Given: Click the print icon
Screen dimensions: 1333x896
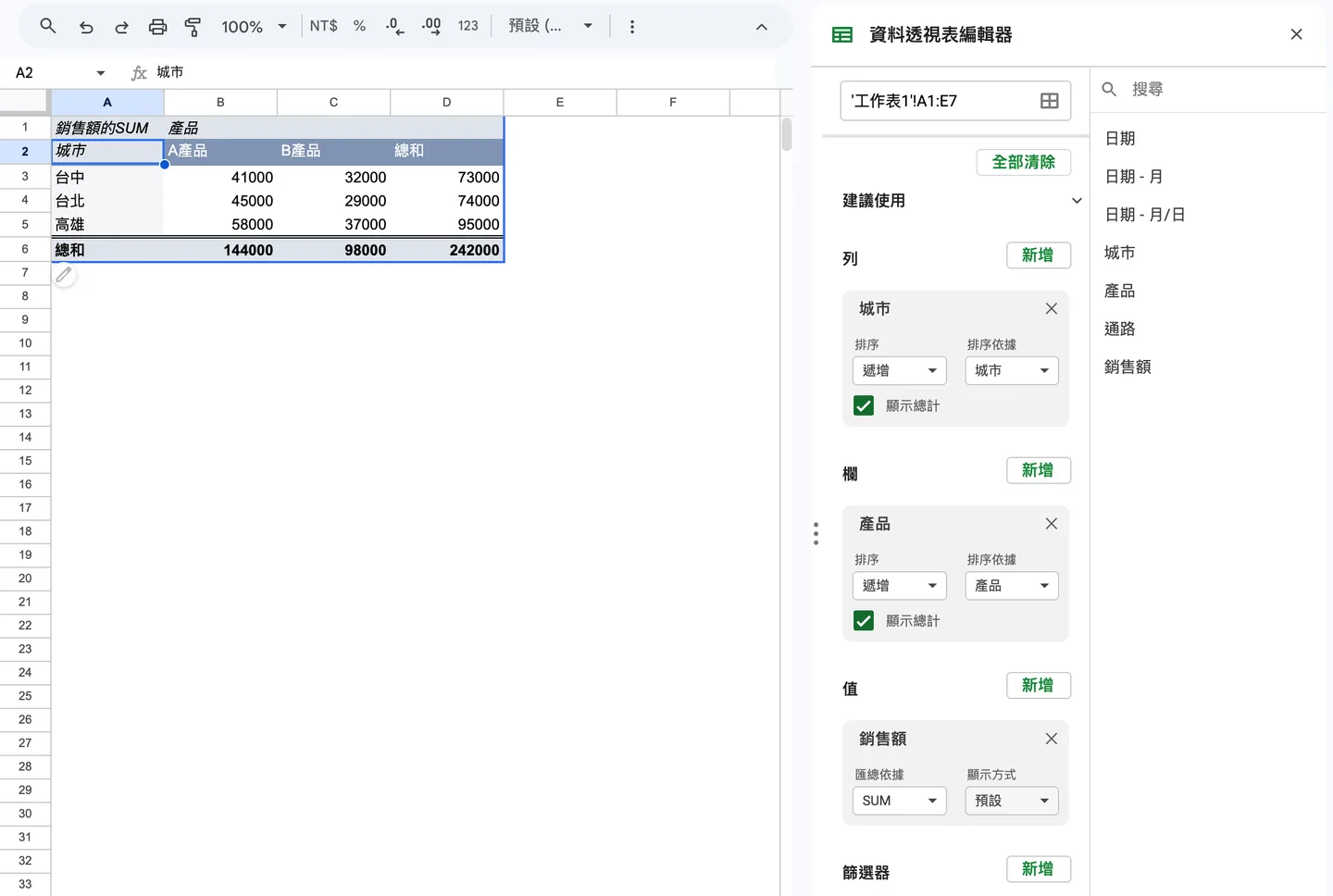Looking at the screenshot, I should click(158, 27).
